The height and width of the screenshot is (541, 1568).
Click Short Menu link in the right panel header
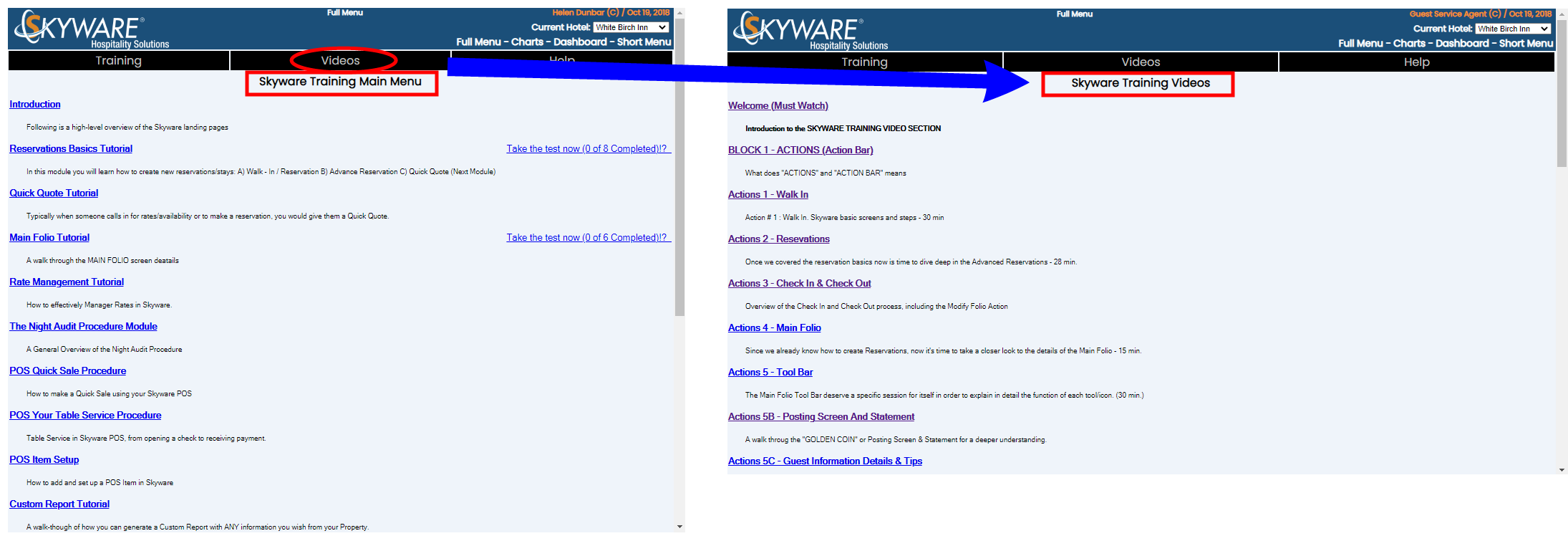click(x=1526, y=44)
